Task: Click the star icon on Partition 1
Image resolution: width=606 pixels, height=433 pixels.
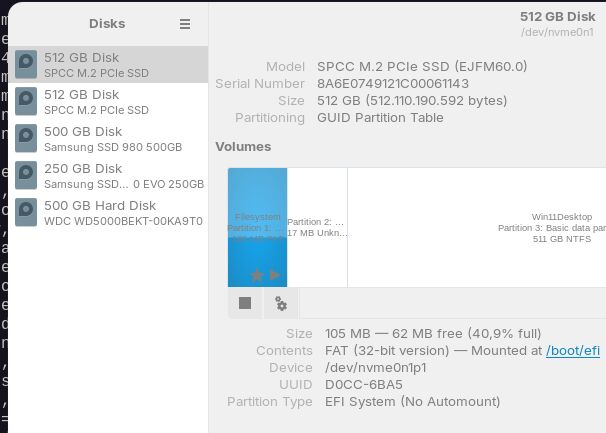Action: click(257, 275)
